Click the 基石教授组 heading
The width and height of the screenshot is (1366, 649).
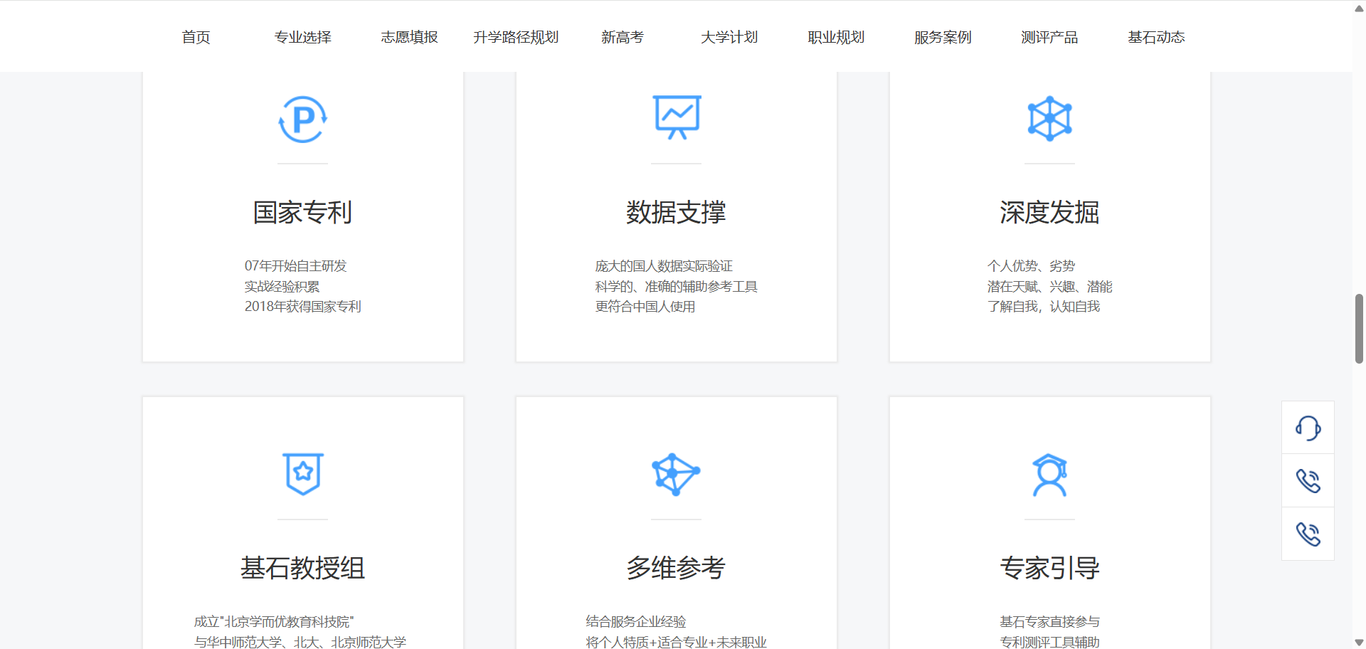[302, 568]
